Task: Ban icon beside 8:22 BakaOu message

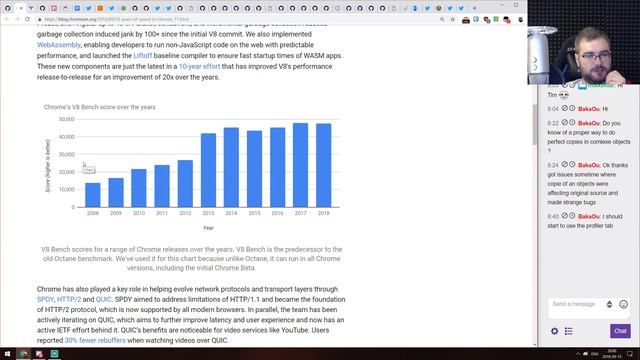Action: click(564, 122)
